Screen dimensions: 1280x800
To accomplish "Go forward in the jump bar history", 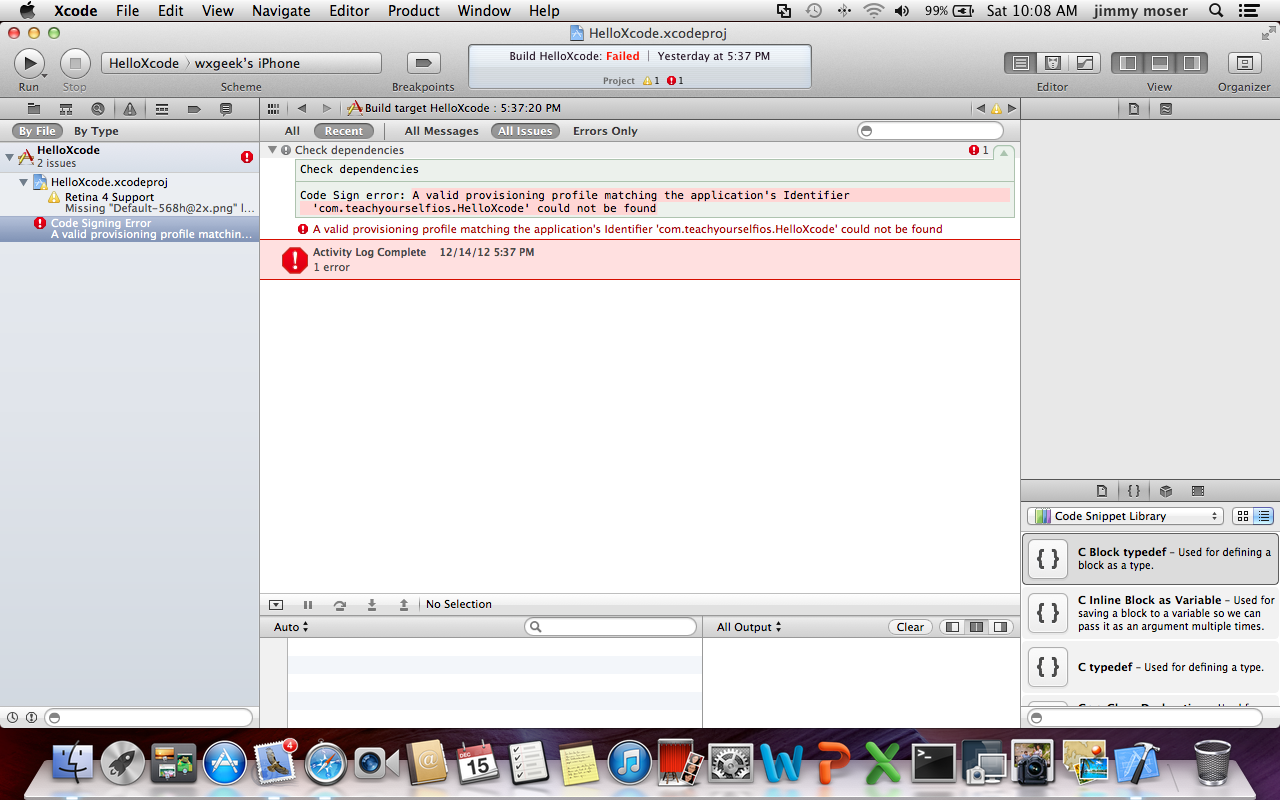I will click(326, 108).
